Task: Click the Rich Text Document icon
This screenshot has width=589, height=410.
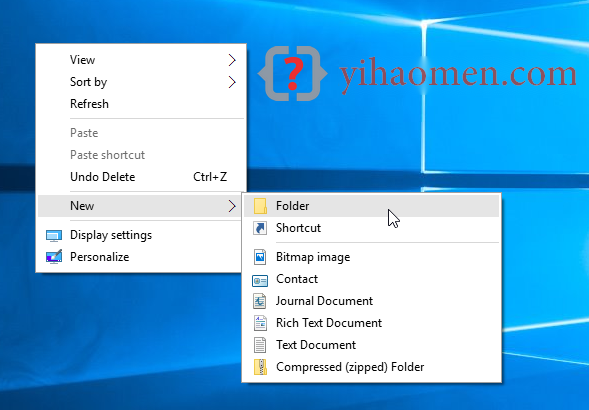Action: (x=260, y=323)
